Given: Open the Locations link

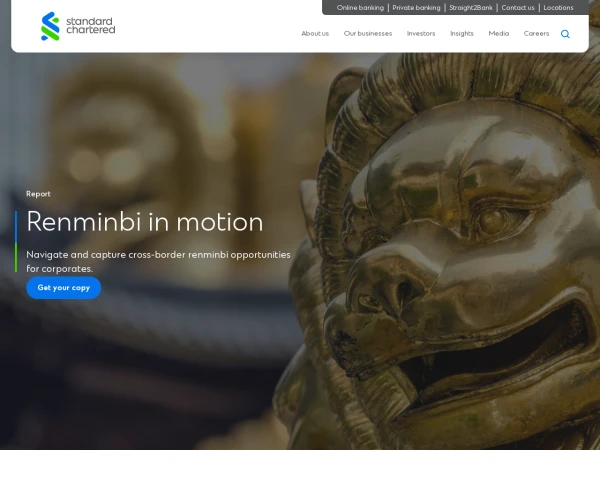Looking at the screenshot, I should (558, 8).
